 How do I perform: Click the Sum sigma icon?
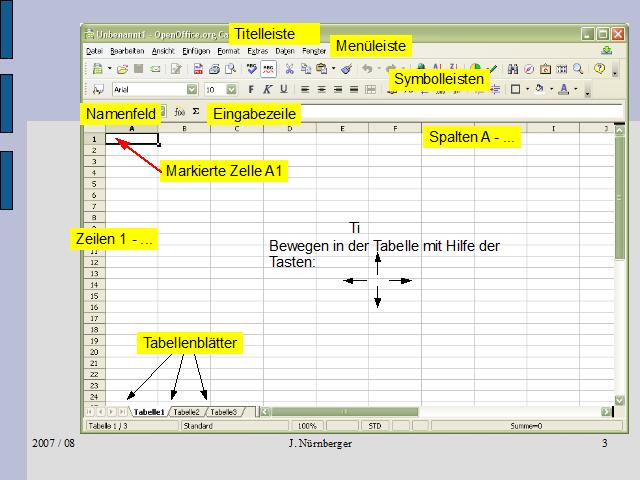(x=196, y=112)
